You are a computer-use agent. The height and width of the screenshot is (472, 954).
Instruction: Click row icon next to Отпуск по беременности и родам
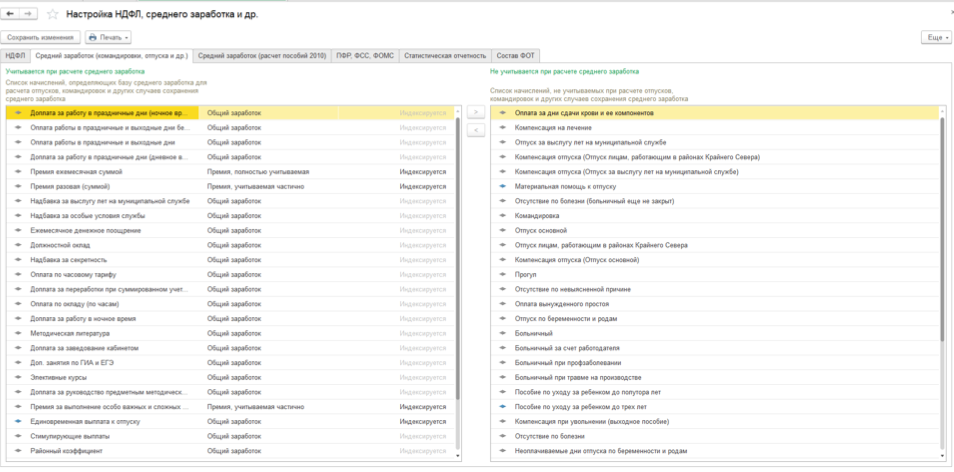[503, 319]
